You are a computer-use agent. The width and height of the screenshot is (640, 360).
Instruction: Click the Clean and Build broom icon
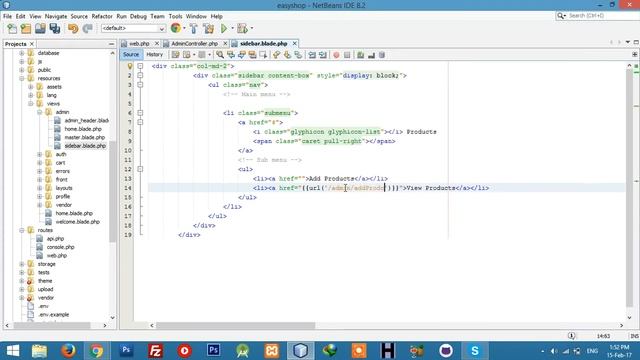(x=209, y=28)
